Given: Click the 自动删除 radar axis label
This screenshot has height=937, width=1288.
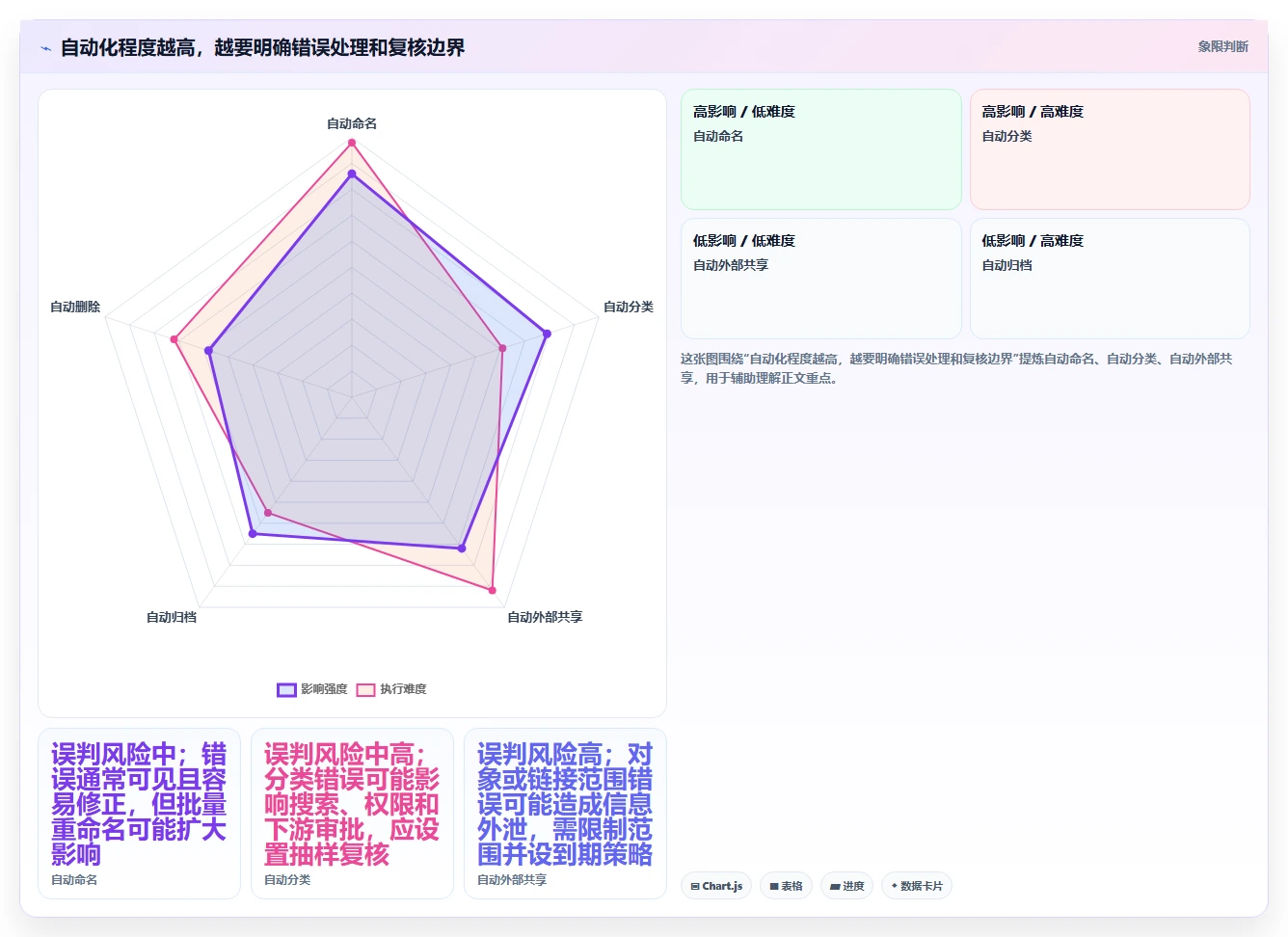Looking at the screenshot, I should (x=75, y=307).
